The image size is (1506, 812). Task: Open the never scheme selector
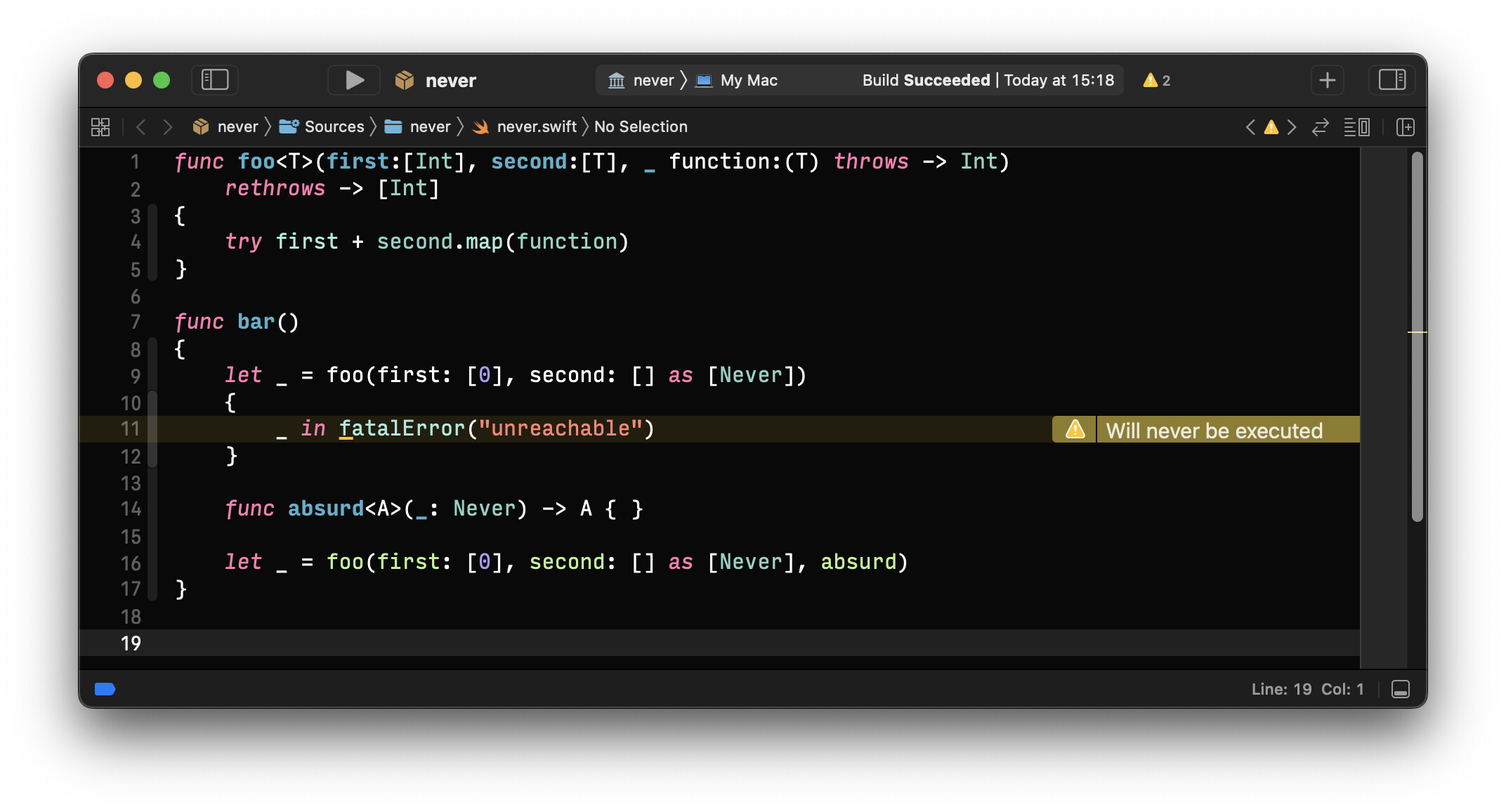click(641, 80)
